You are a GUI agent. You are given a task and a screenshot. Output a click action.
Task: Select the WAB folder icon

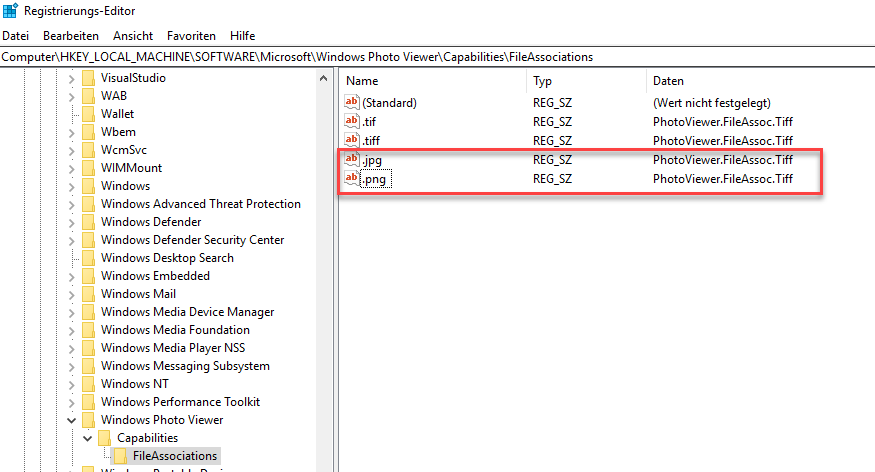coord(88,96)
